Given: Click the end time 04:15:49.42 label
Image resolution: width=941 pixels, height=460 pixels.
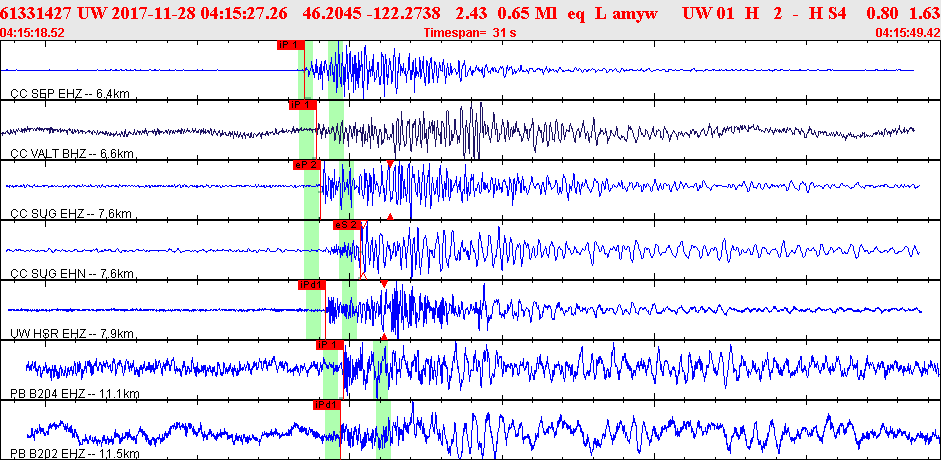Looking at the screenshot, I should point(908,32).
